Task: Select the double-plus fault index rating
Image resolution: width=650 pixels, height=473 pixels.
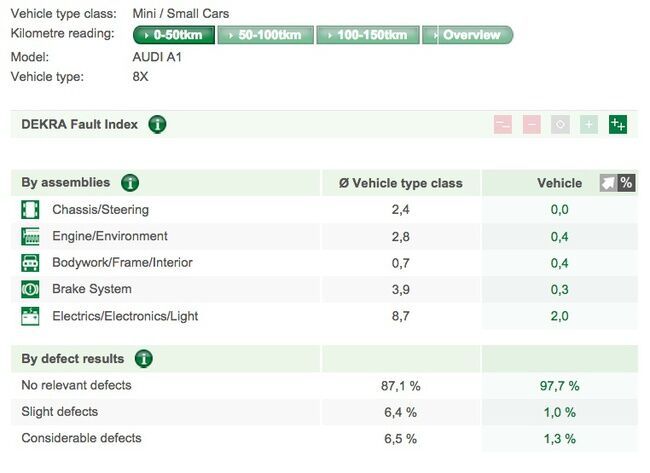Action: point(618,125)
